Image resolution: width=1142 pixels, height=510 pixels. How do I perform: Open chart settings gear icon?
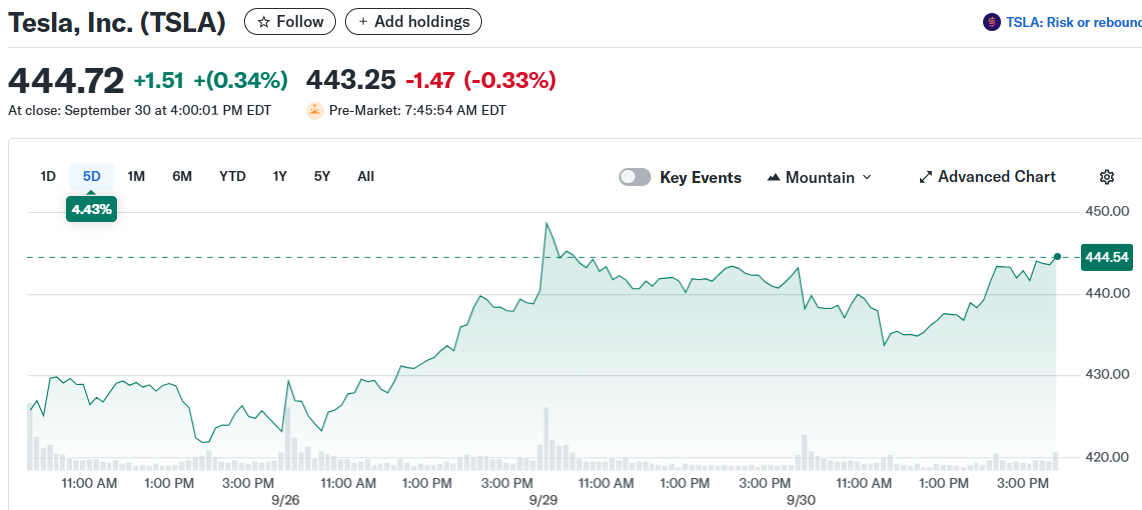point(1107,177)
